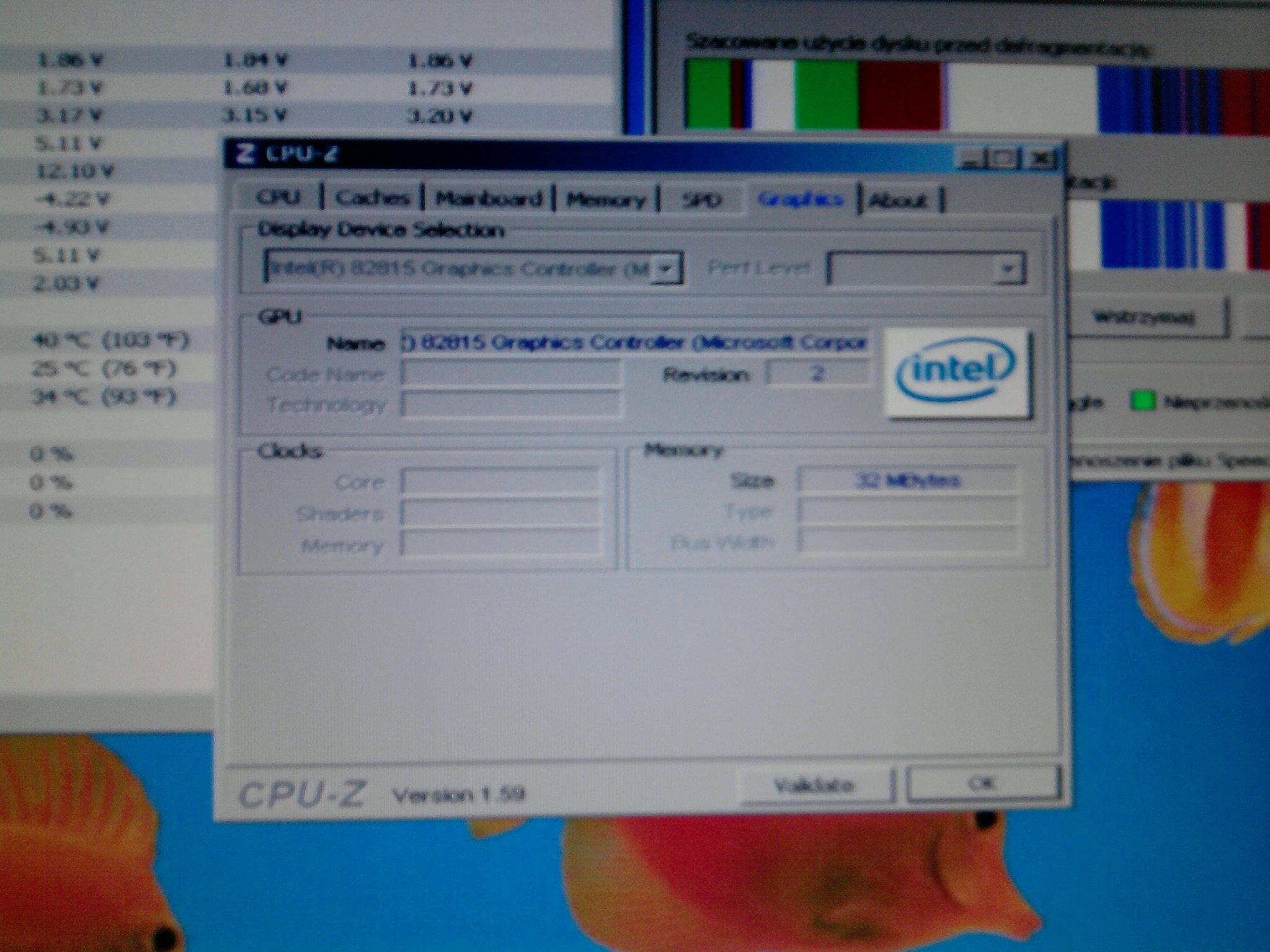Image resolution: width=1270 pixels, height=952 pixels.
Task: Click the Wstrzymaj button in defragmenter
Action: pyautogui.click(x=1143, y=319)
